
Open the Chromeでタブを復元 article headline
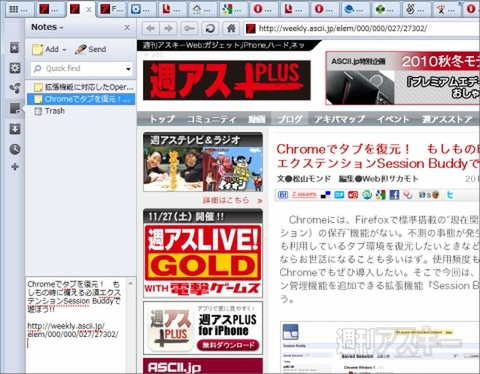click(378, 156)
